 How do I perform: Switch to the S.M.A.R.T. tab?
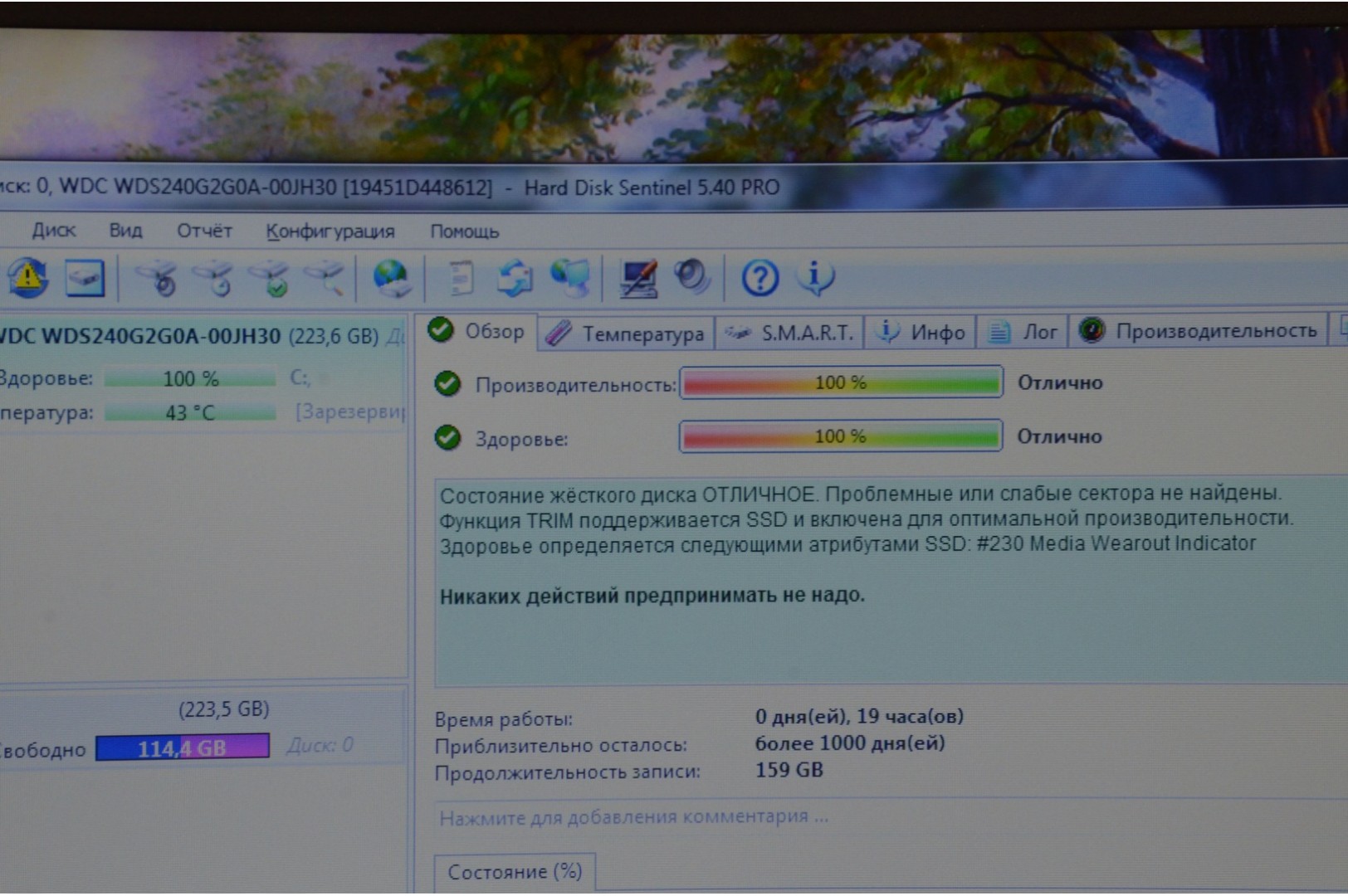pyautogui.click(x=789, y=333)
